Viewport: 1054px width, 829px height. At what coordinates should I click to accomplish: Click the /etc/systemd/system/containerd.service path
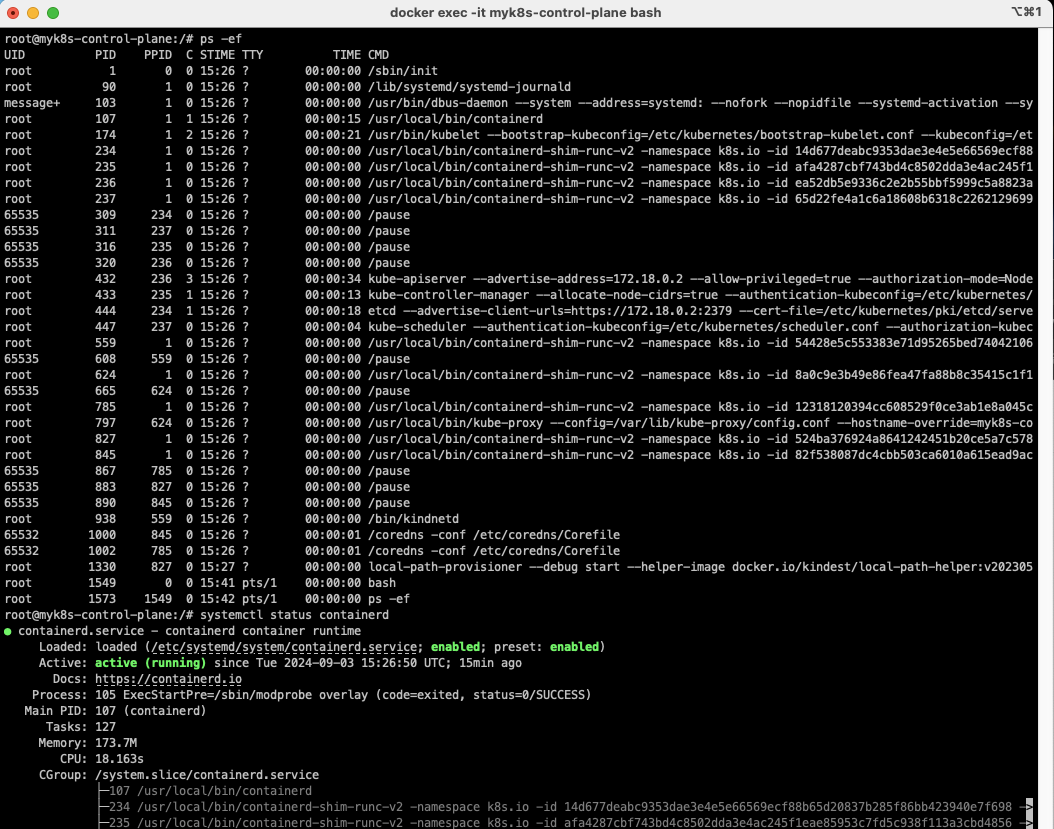[x=284, y=647]
